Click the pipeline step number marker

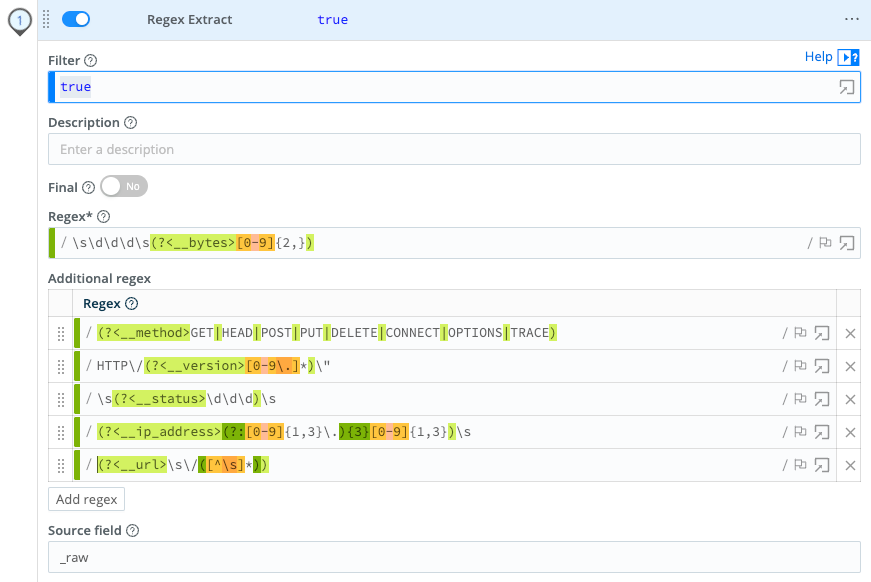pyautogui.click(x=20, y=20)
